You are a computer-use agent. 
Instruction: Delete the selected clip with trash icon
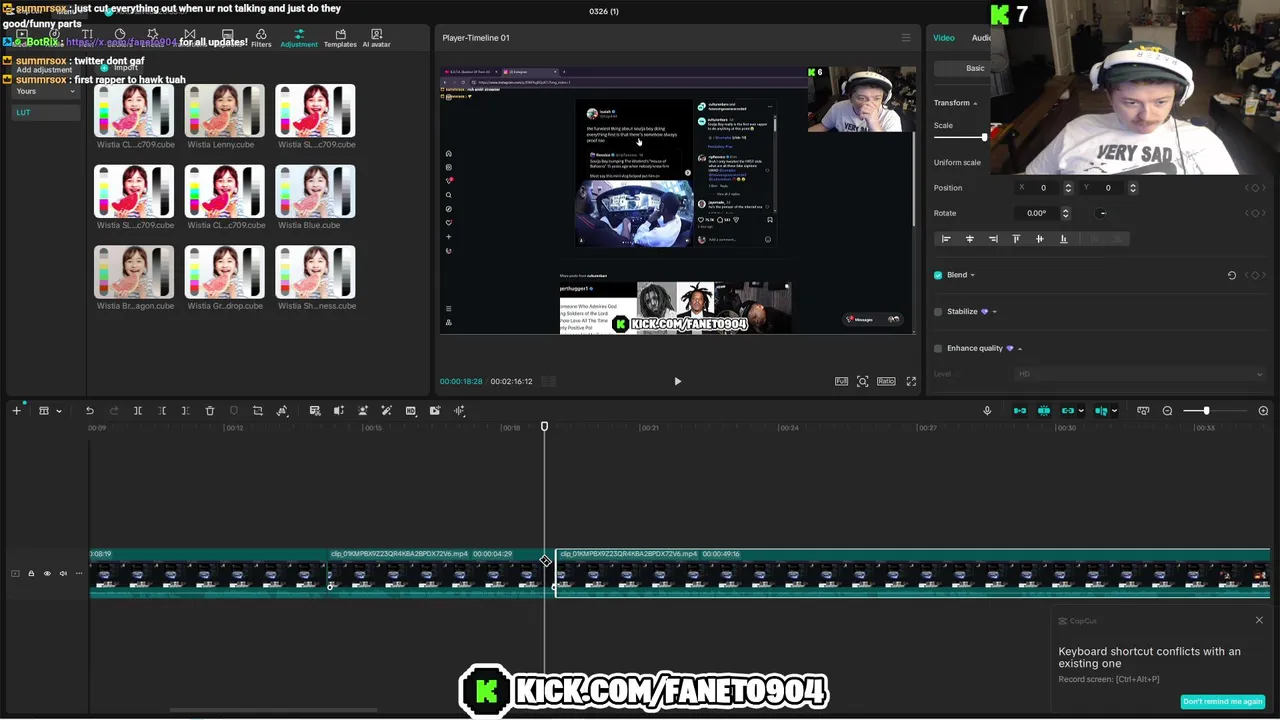pos(210,411)
